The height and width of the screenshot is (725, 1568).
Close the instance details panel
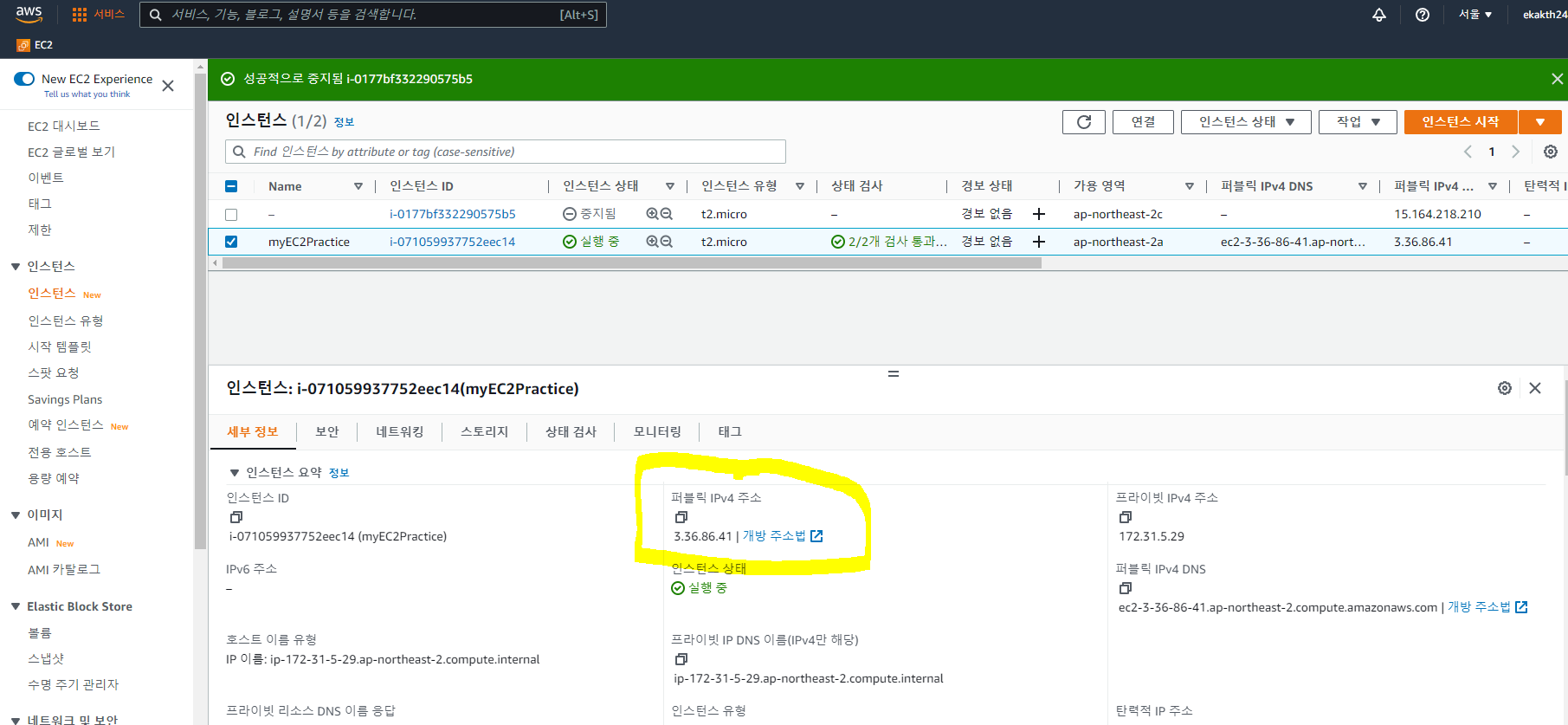tap(1535, 388)
